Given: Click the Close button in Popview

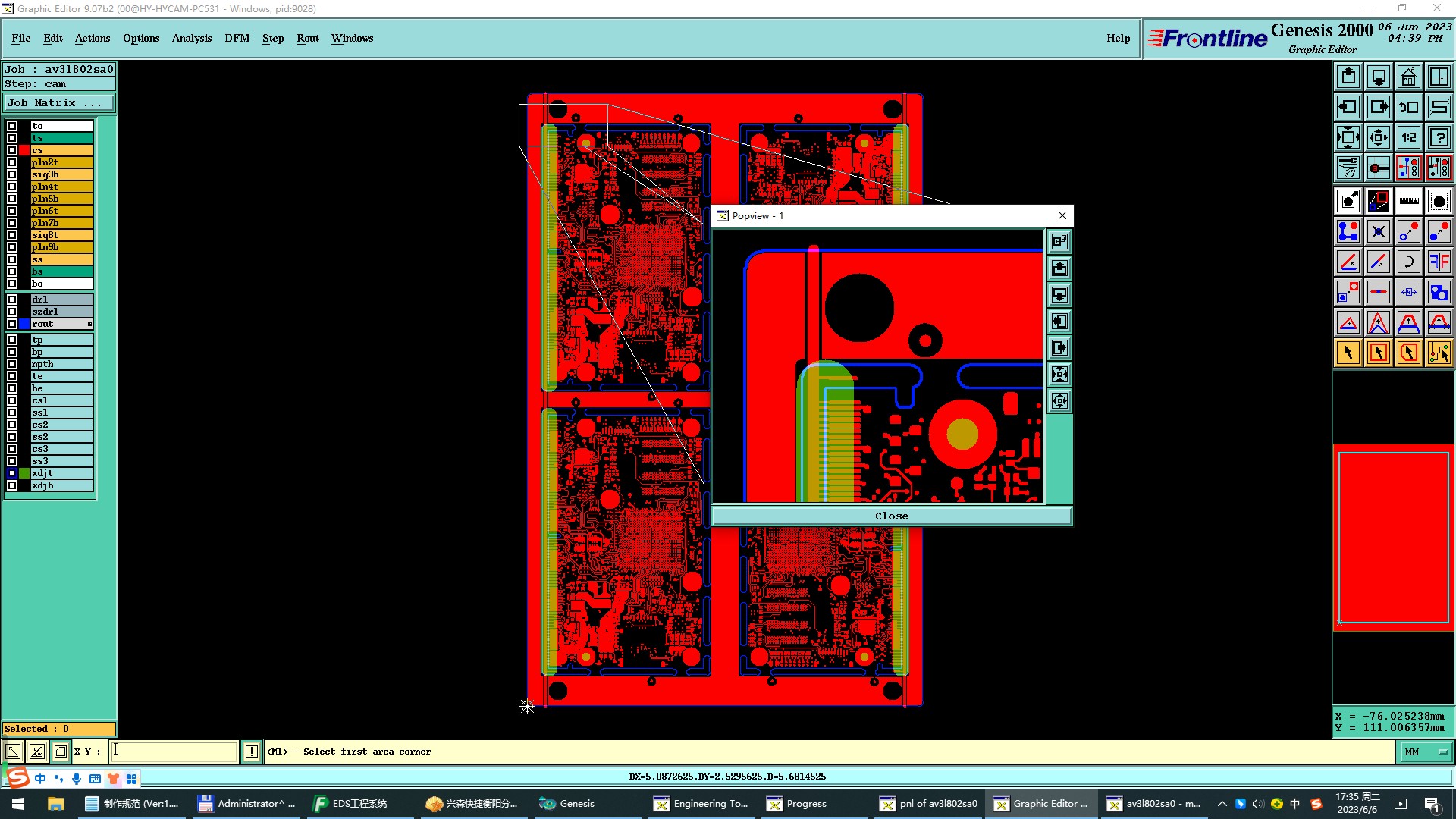Looking at the screenshot, I should tap(891, 516).
